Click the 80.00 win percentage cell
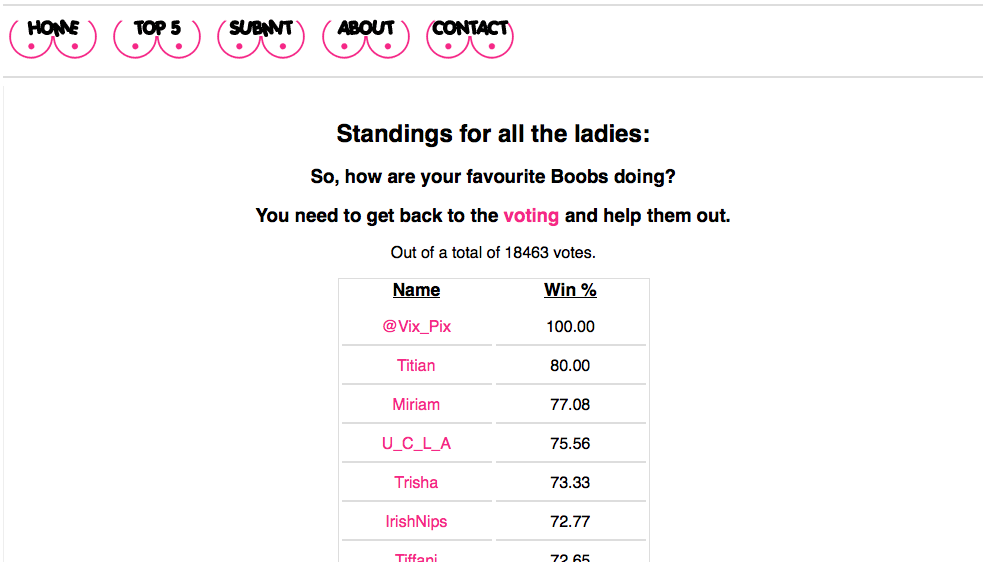The height and width of the screenshot is (562, 984). pos(570,366)
